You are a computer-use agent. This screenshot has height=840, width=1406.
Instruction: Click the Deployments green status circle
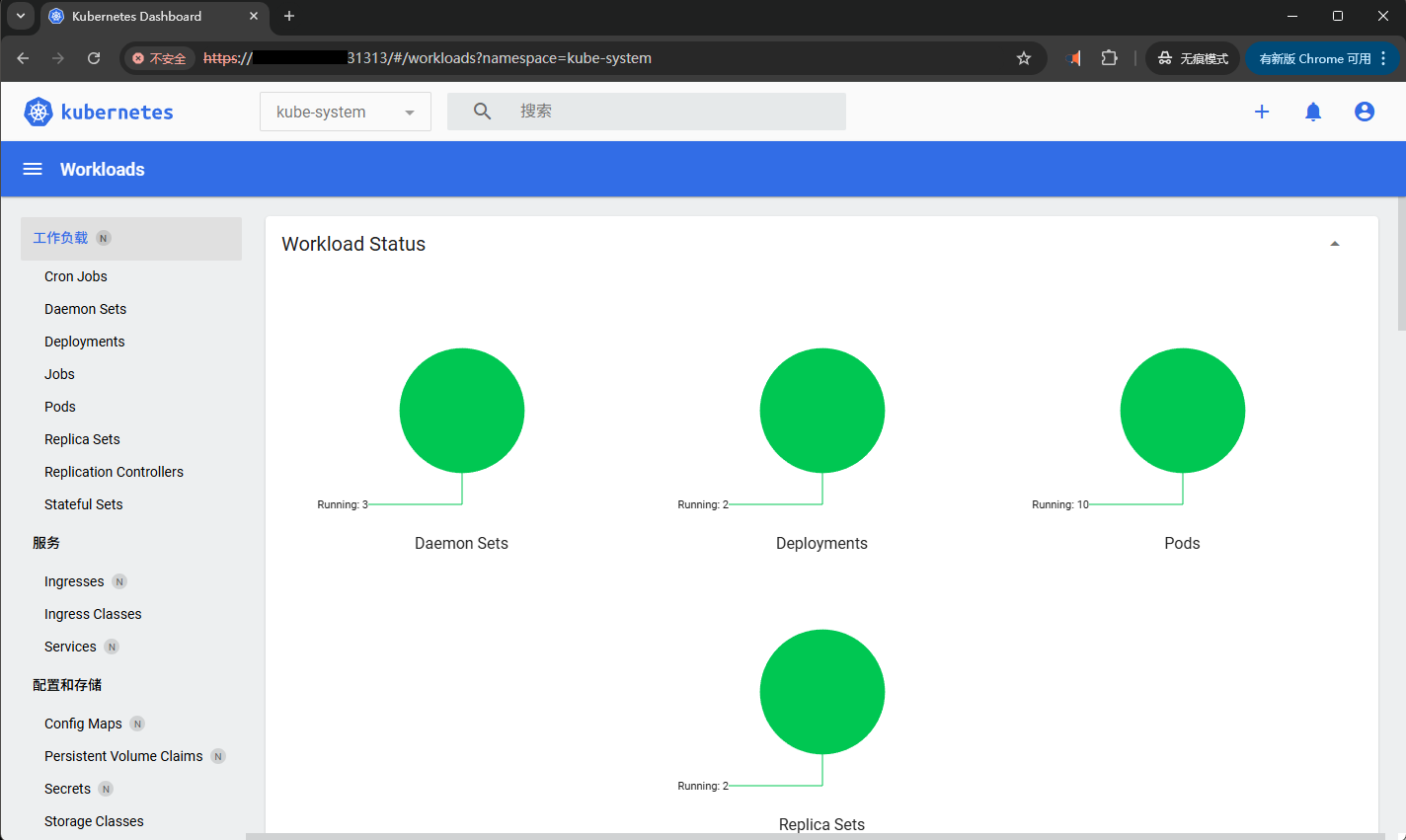(x=822, y=411)
